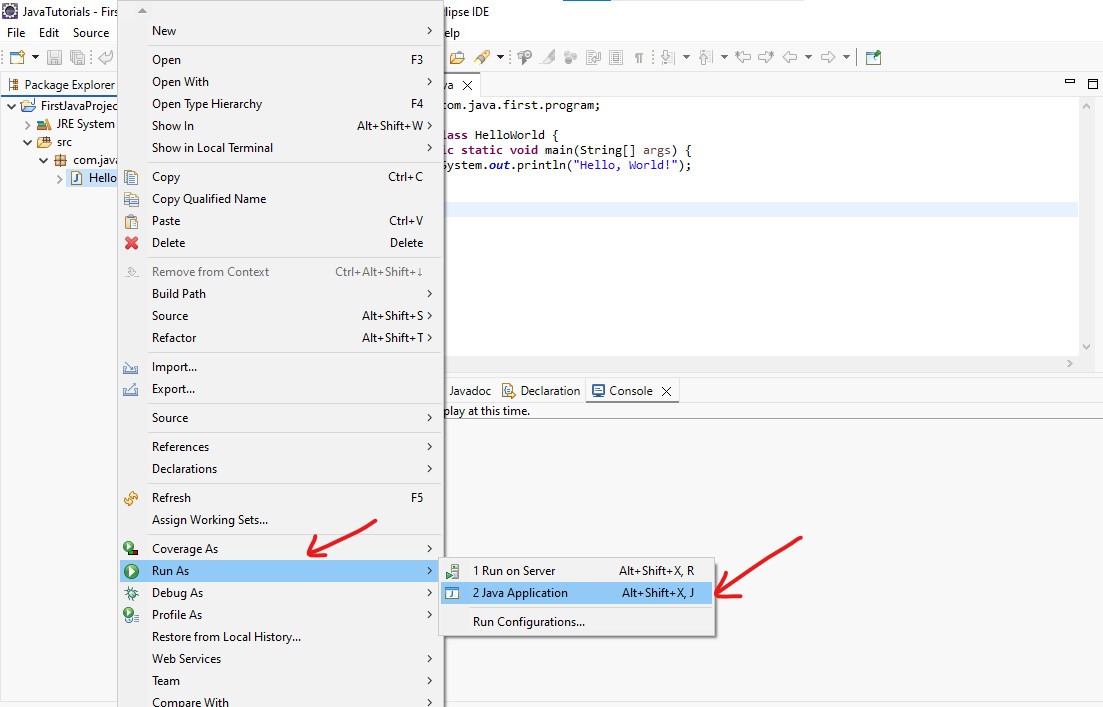Collapse the FirstJavaProject tree node

tap(11, 106)
